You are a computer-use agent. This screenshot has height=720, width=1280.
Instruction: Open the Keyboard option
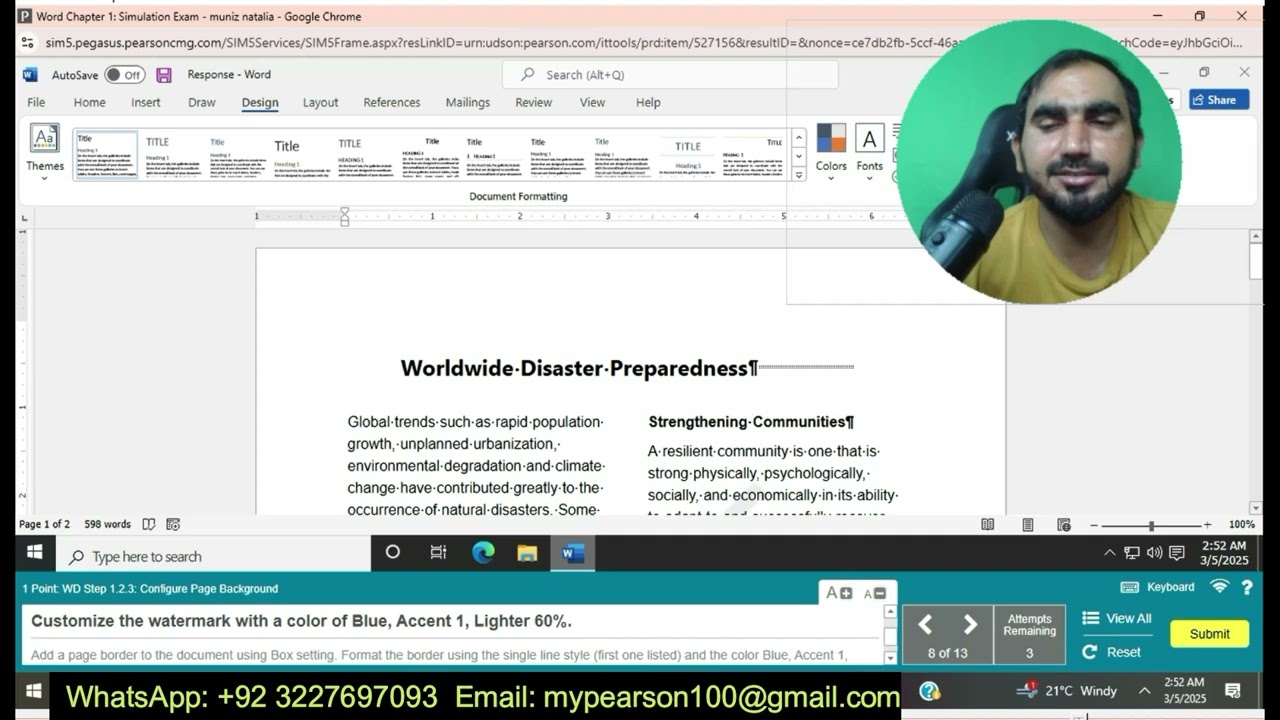tap(1158, 587)
